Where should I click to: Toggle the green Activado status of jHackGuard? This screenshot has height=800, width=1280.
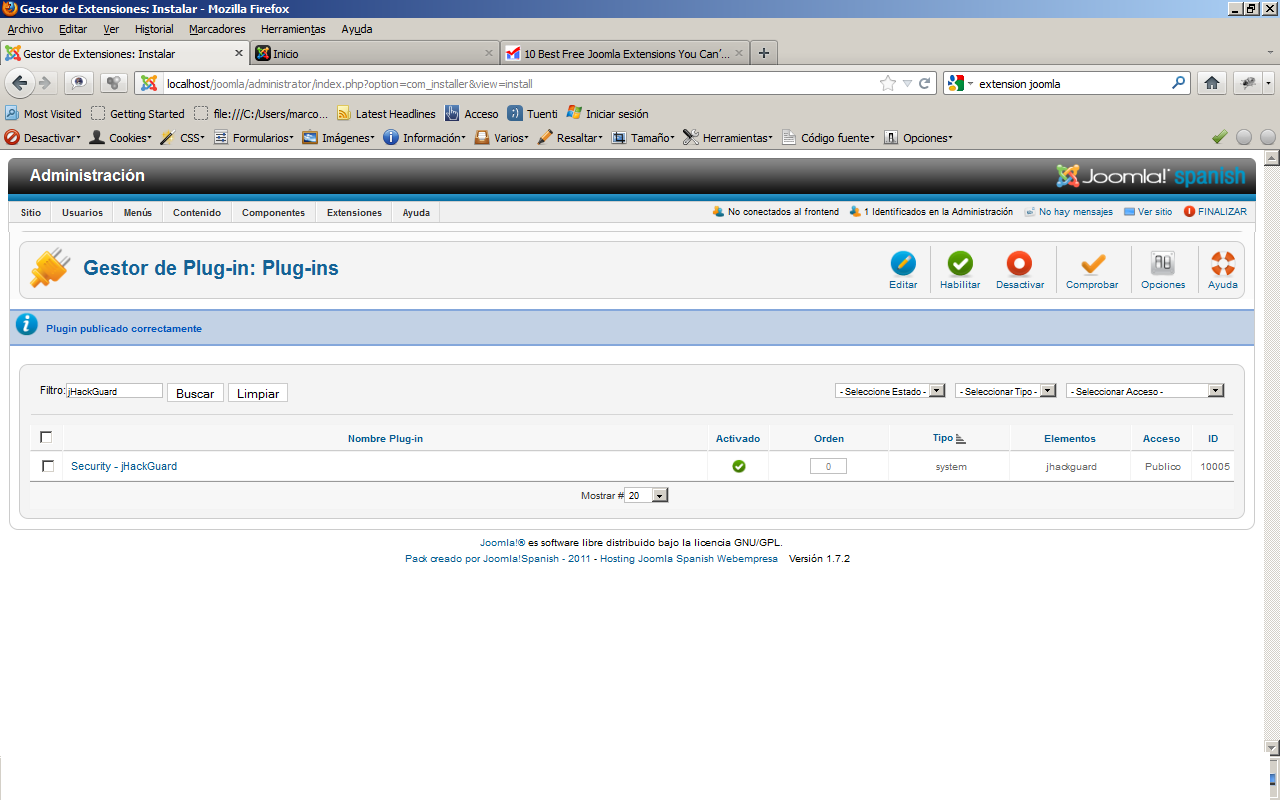point(738,466)
